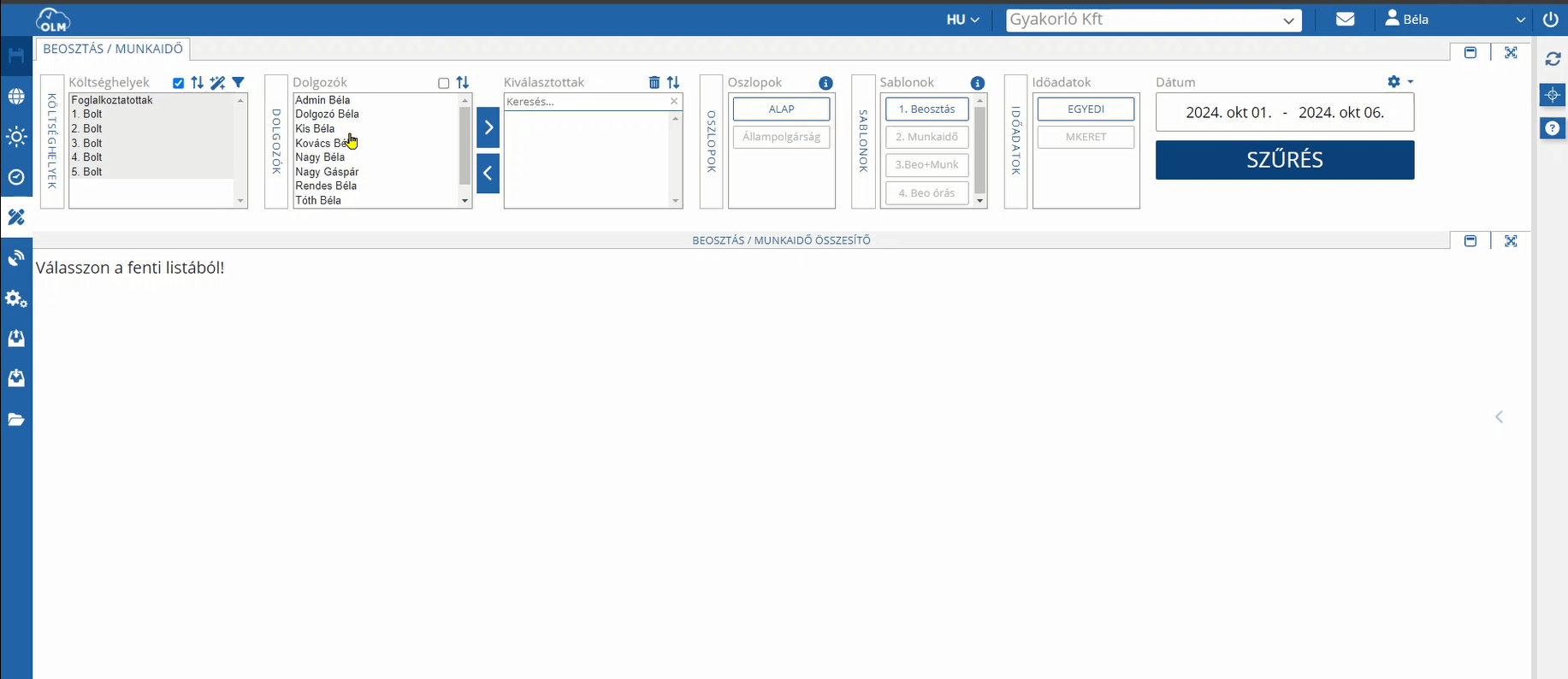Screen dimensions: 1568x679
Task: Click the OLM cloud logo
Action: pyautogui.click(x=53, y=20)
